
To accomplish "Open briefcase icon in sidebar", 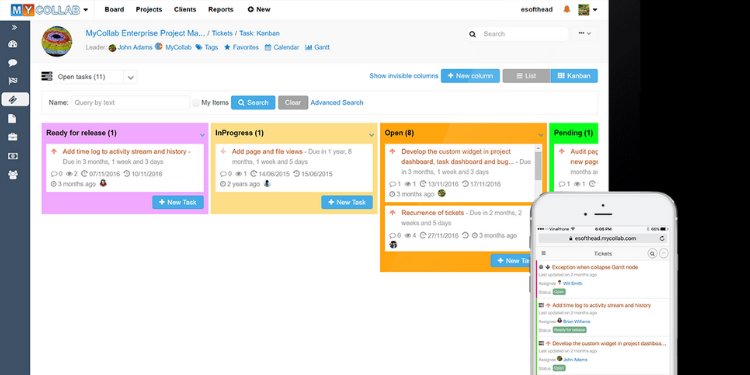I will point(13,137).
